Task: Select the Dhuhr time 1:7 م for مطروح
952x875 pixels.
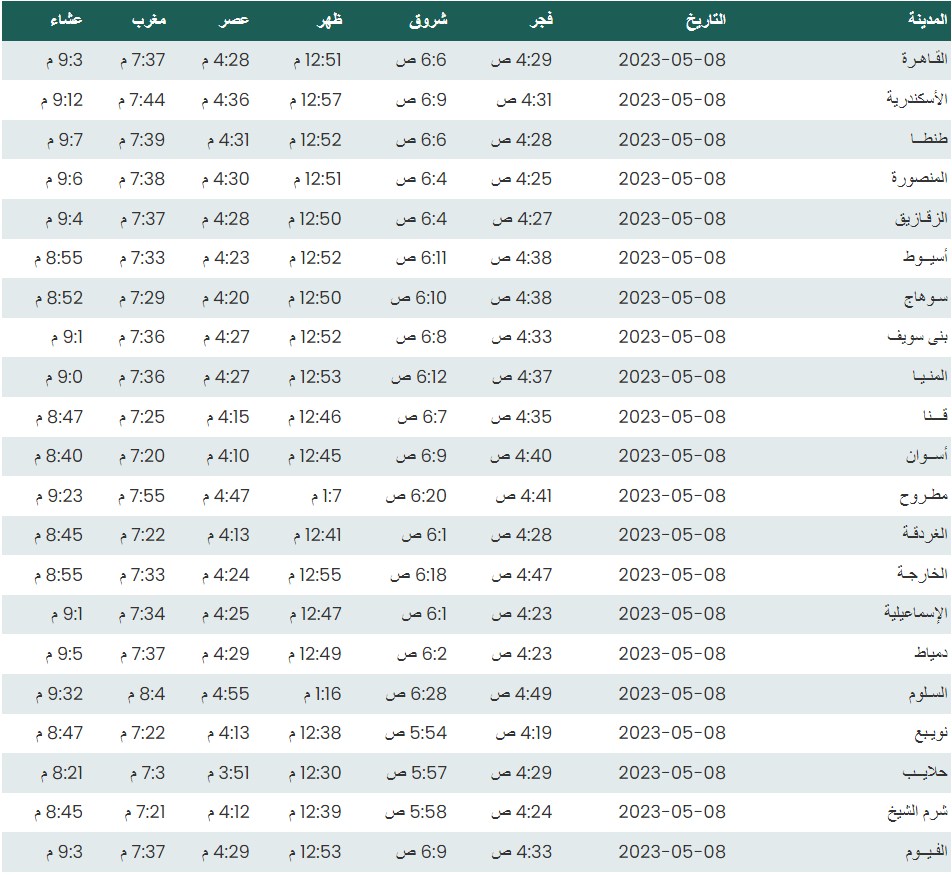Action: [x=321, y=496]
